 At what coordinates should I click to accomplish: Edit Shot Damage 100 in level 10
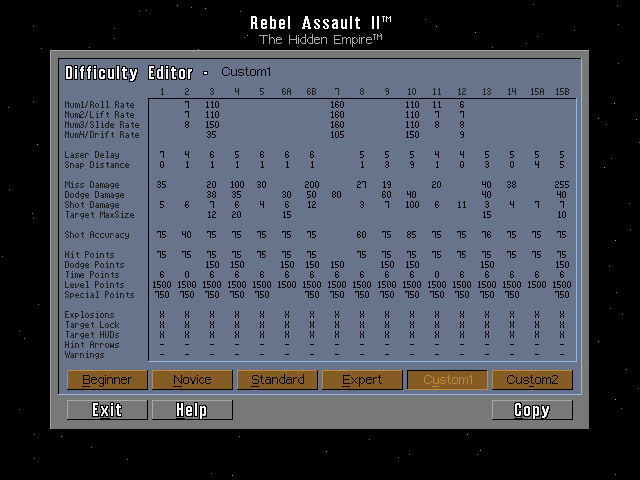tap(412, 205)
